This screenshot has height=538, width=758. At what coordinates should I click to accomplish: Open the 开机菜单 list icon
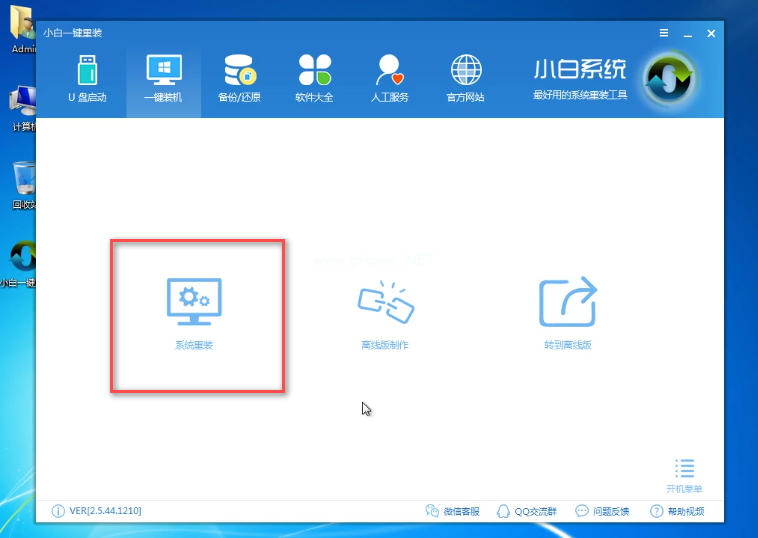pyautogui.click(x=685, y=468)
